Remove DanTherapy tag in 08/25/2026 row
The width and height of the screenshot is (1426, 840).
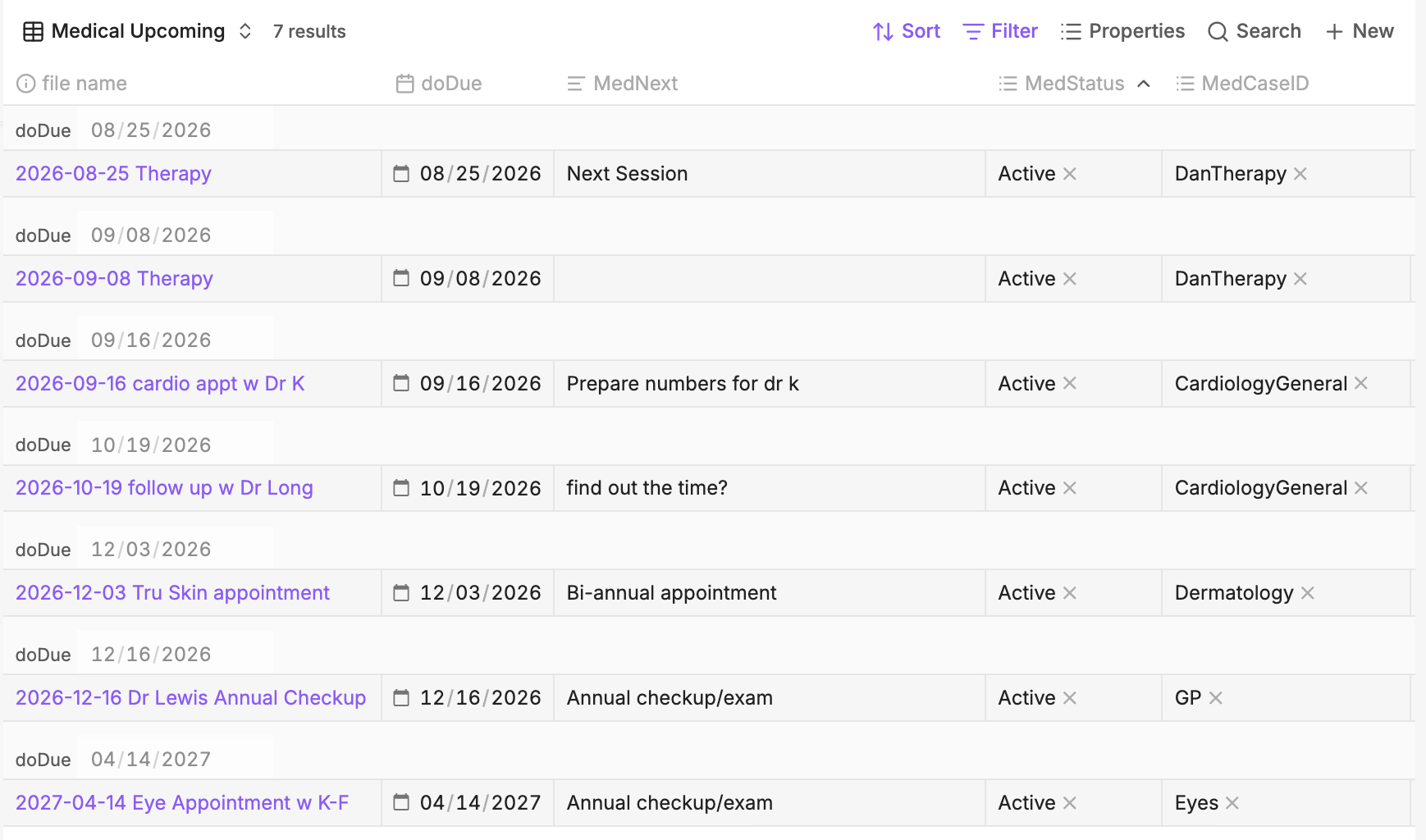pyautogui.click(x=1300, y=174)
